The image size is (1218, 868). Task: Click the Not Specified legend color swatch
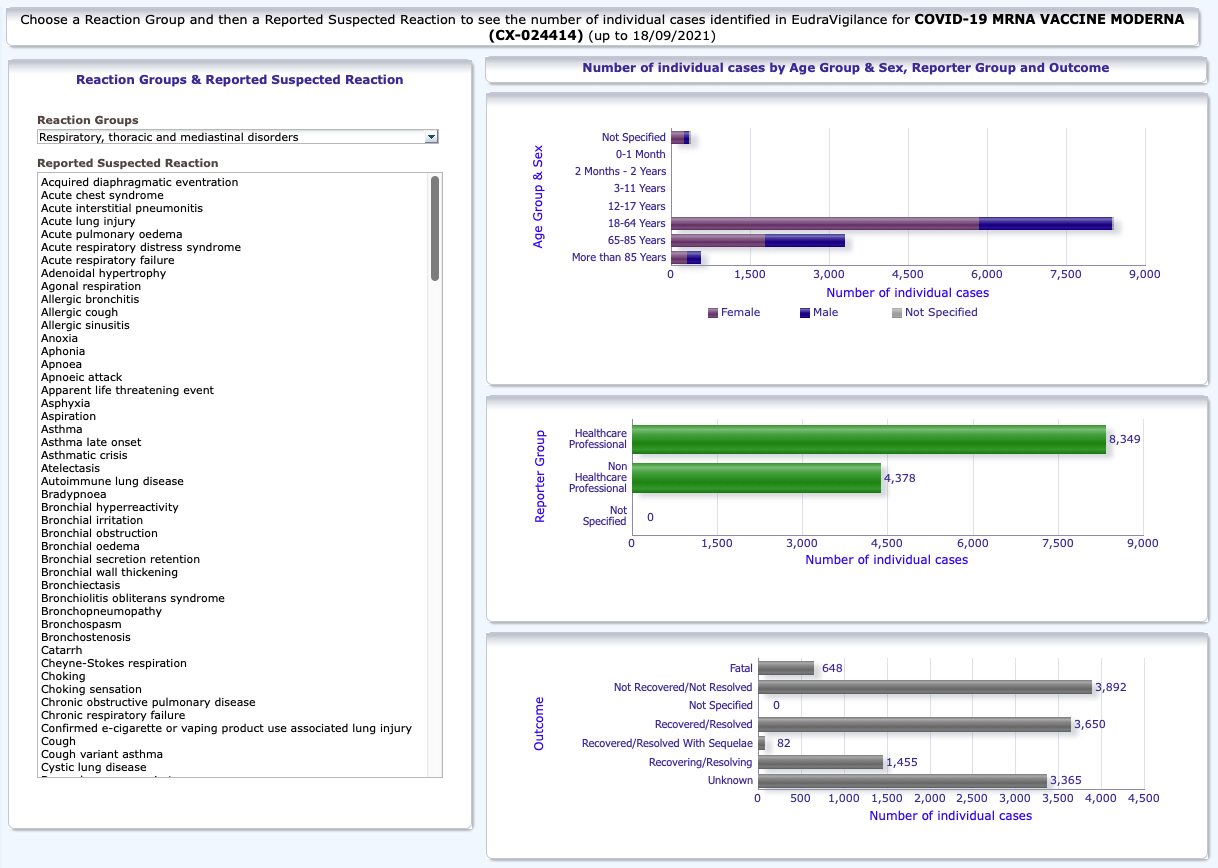pyautogui.click(x=896, y=313)
